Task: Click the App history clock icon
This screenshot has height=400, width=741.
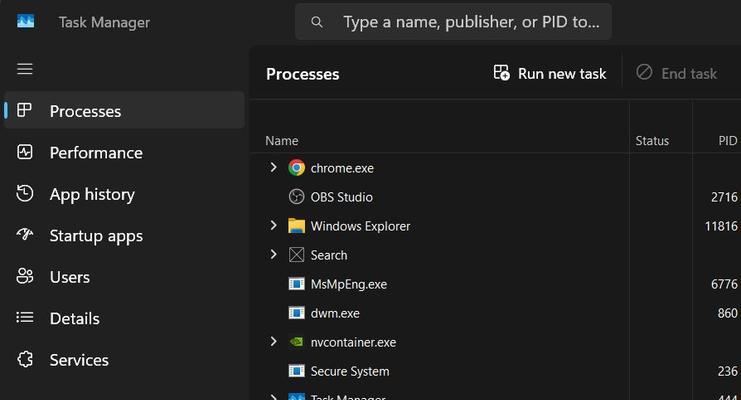Action: 25,194
